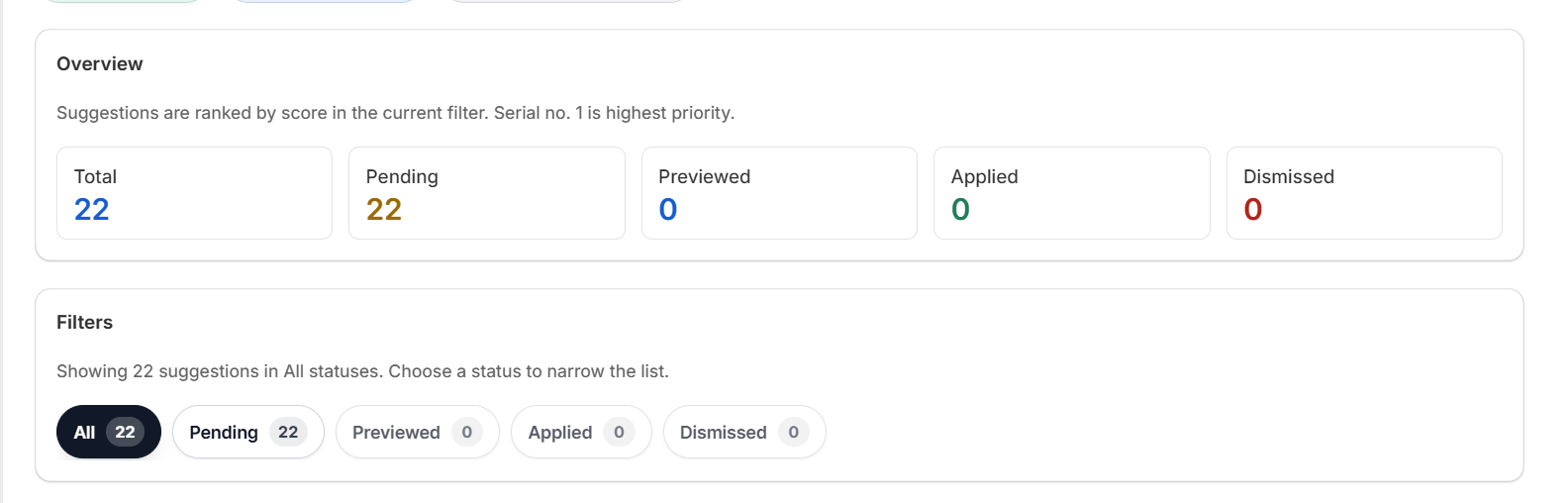Click the Filters section heading
1568x503 pixels.
[x=84, y=322]
